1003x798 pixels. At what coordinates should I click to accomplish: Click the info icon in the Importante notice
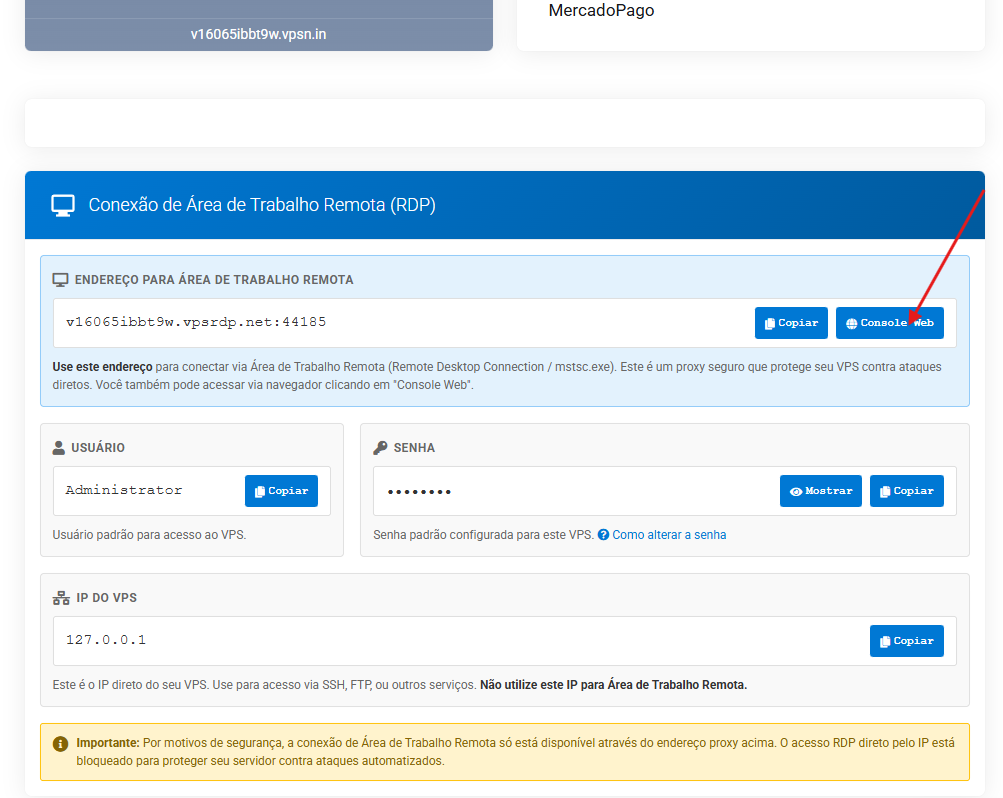(60, 744)
